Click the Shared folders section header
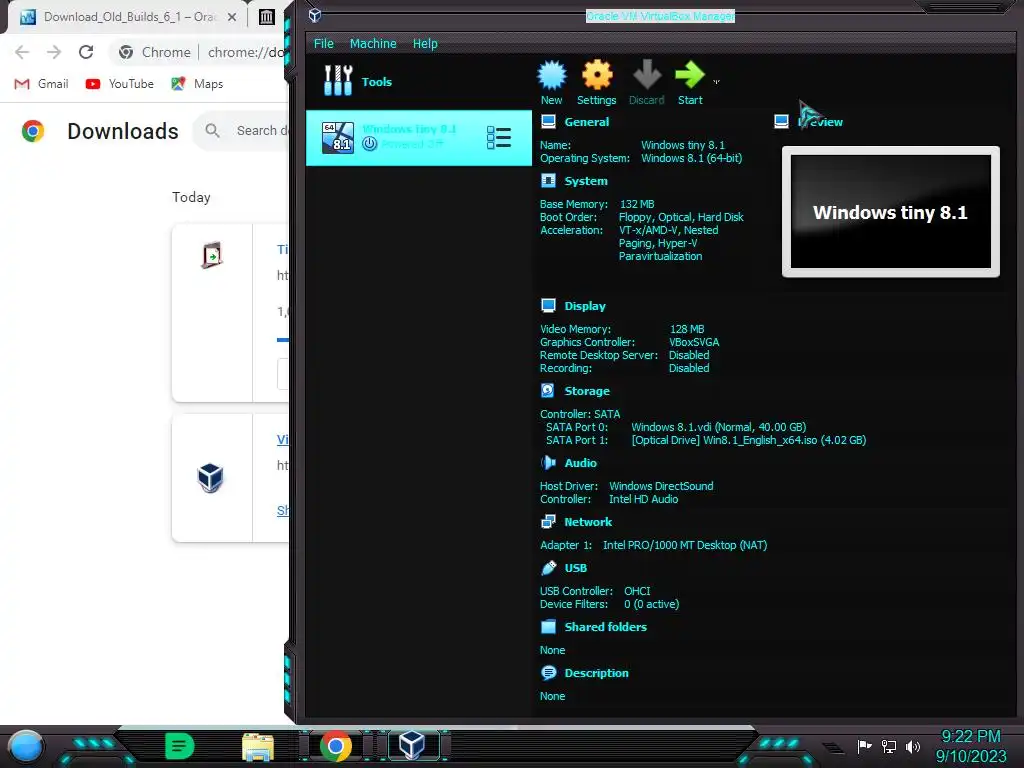The height and width of the screenshot is (768, 1024). point(605,627)
